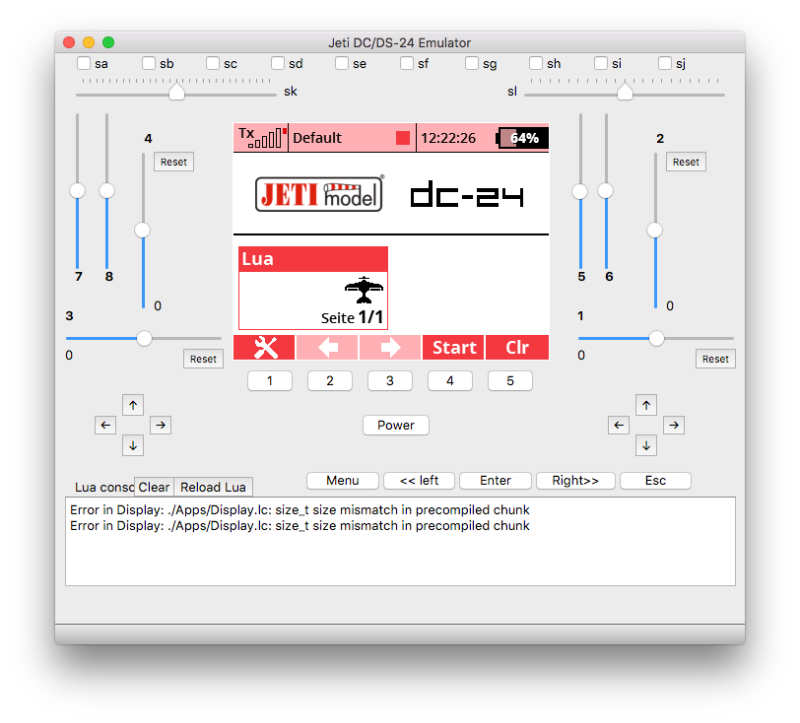Image resolution: width=800 pixels, height=723 pixels.
Task: Enable the sa switch checkbox
Action: pyautogui.click(x=83, y=63)
